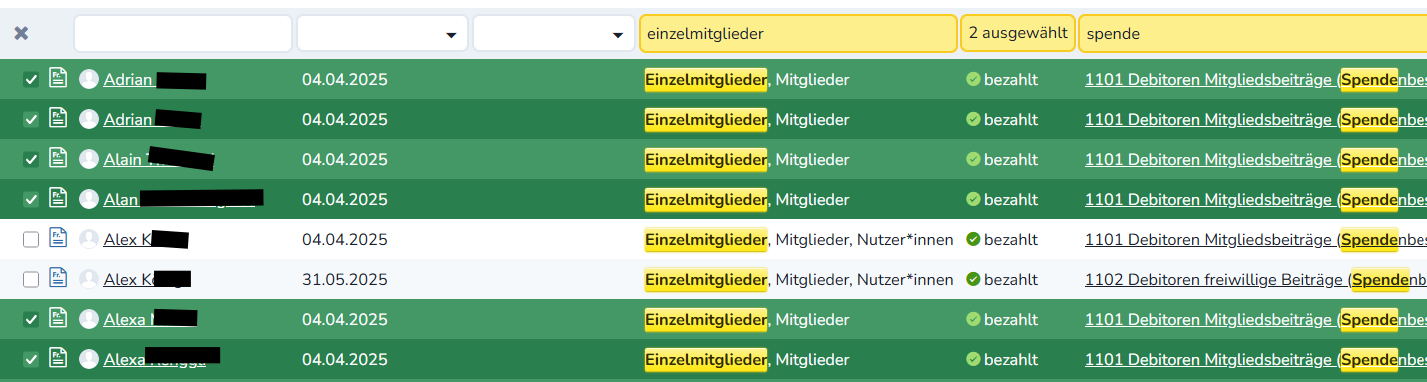The image size is (1427, 382).
Task: Click paid status icon in the 31.05.2025 row
Action: (973, 279)
